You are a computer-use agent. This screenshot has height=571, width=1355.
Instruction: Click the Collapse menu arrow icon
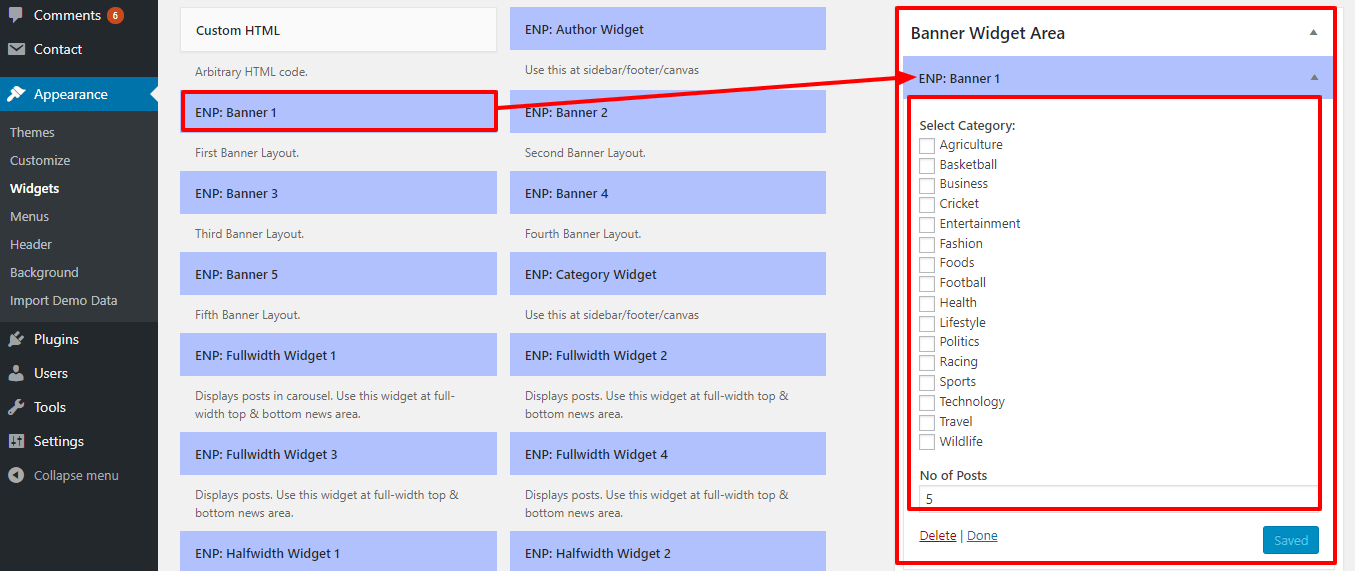coord(16,475)
